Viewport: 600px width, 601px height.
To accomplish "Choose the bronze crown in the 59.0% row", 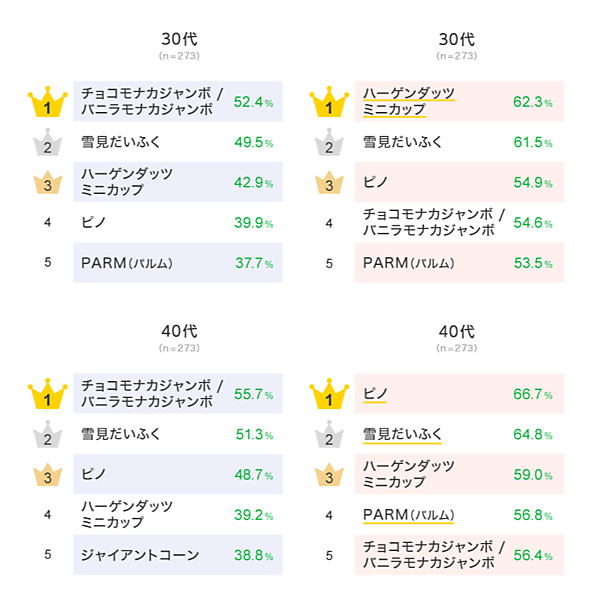I will pyautogui.click(x=328, y=475).
